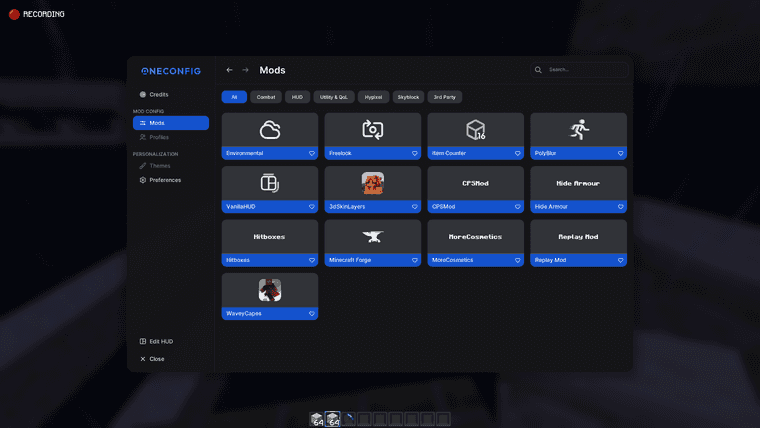Favorite the Item Counter mod
The width and height of the screenshot is (760, 428).
[x=518, y=153]
